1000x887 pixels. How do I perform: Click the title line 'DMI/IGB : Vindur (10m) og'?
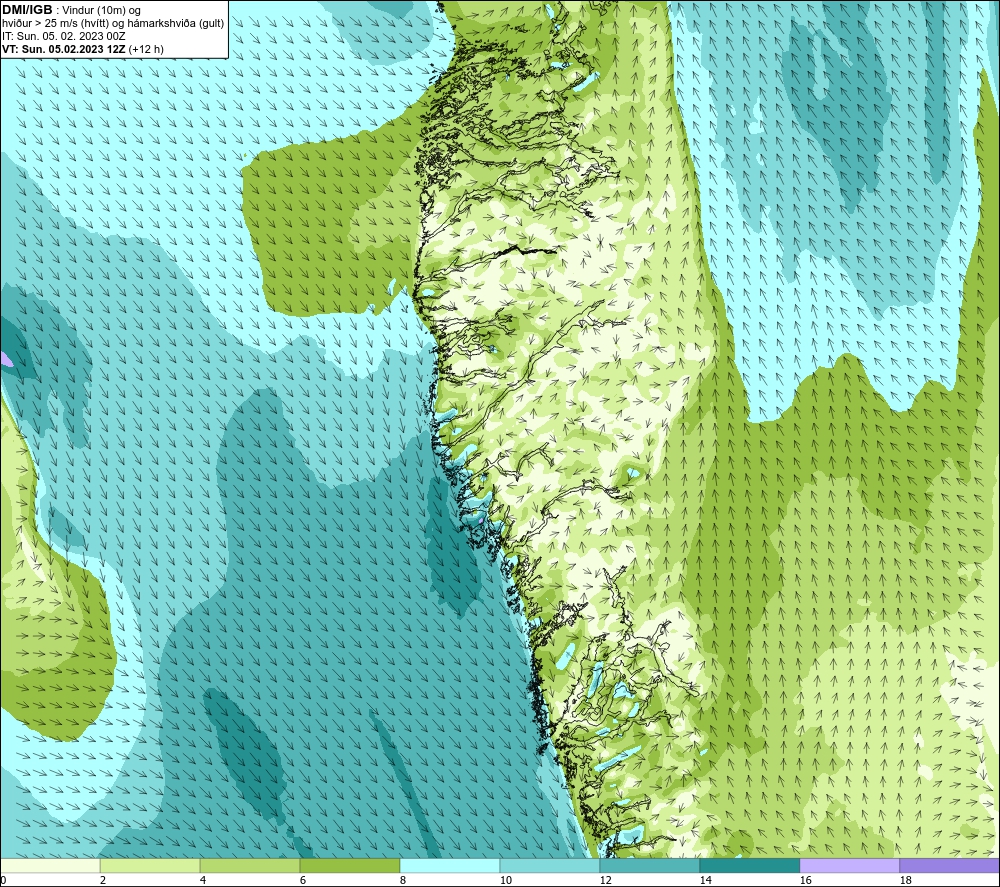[x=71, y=10]
